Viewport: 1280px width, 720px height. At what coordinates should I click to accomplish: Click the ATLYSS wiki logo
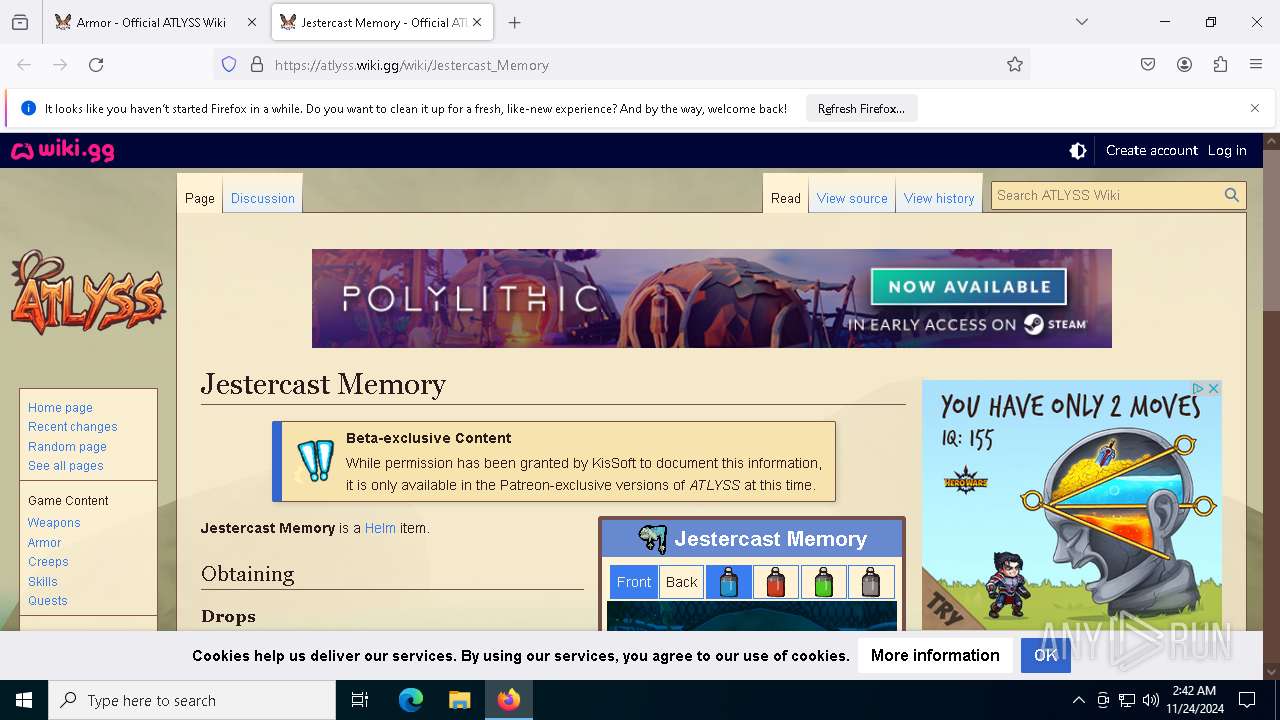click(x=88, y=292)
